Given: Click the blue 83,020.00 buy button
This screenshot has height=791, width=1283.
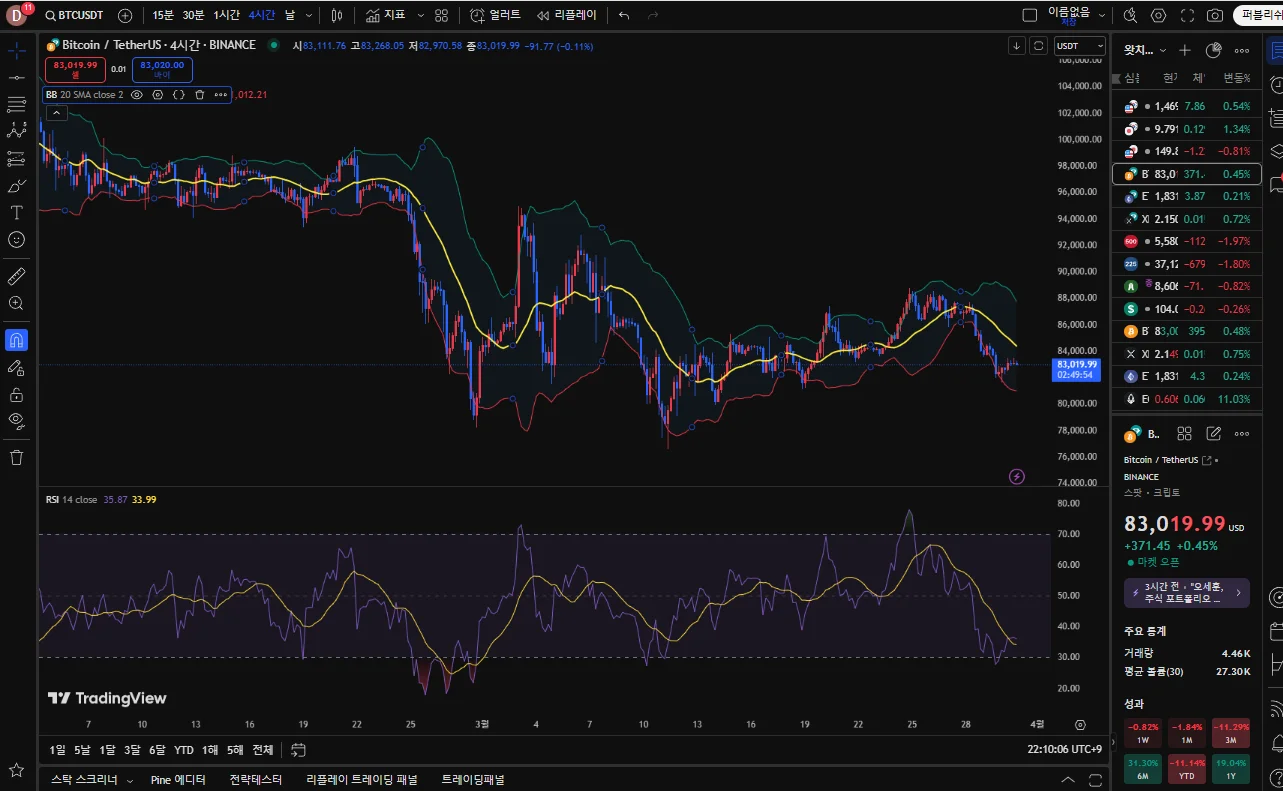Looking at the screenshot, I should pyautogui.click(x=162, y=69).
